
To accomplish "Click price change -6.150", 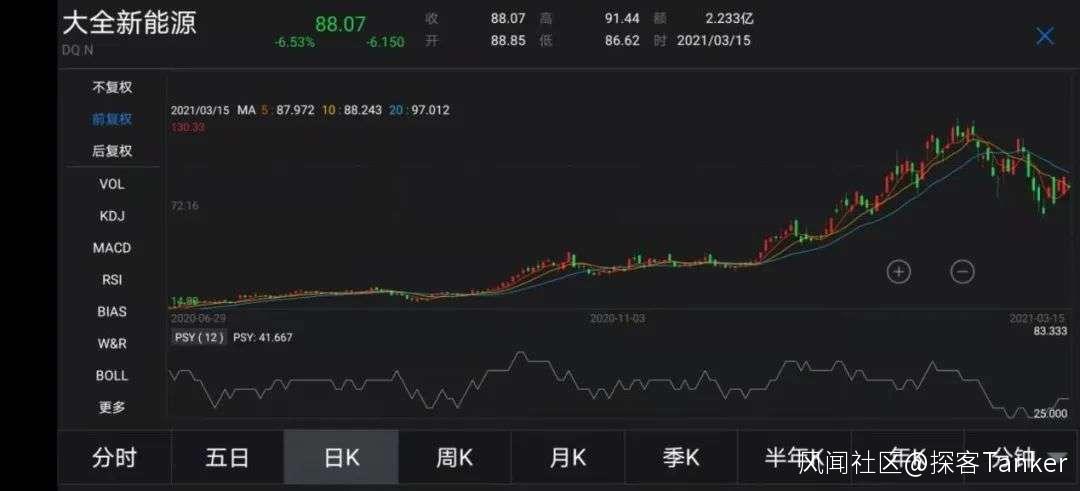I will (385, 43).
